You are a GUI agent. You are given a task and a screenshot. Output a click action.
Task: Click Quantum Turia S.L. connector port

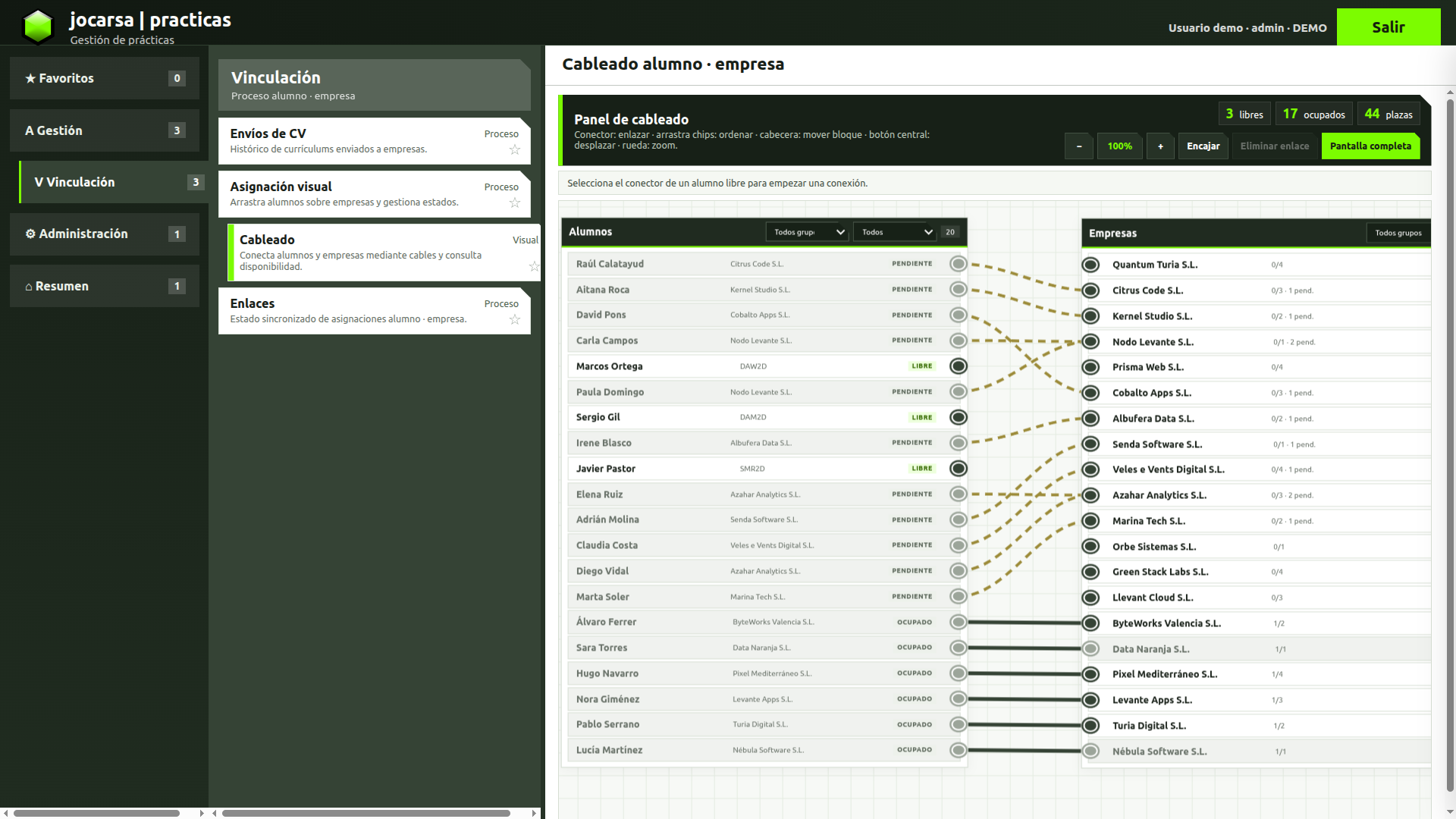point(1090,265)
